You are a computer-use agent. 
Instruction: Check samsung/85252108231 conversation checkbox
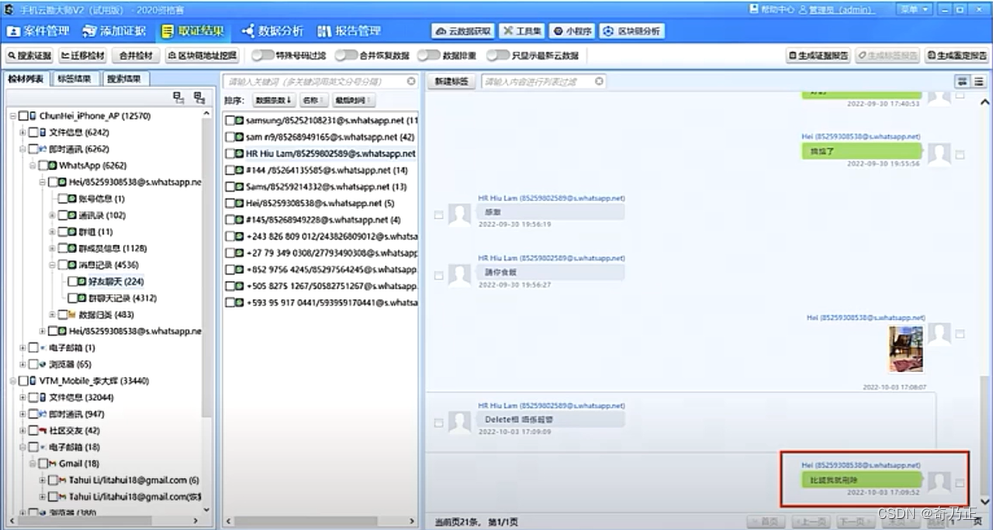coord(230,120)
